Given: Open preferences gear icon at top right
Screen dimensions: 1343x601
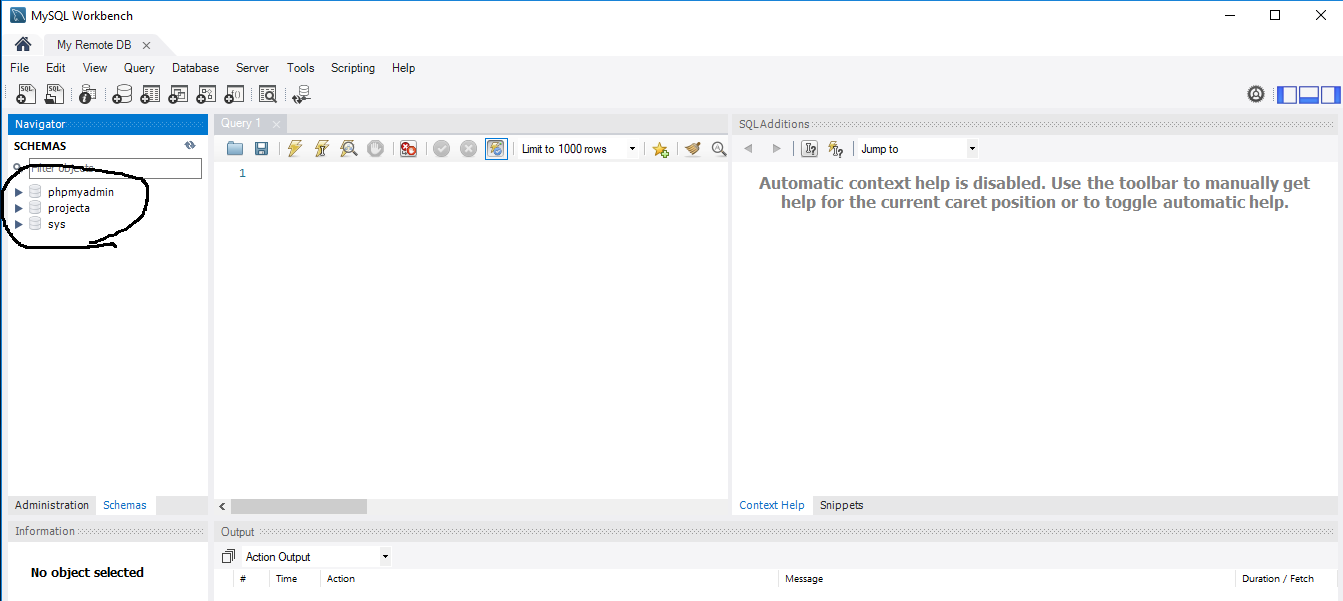Looking at the screenshot, I should [x=1256, y=94].
